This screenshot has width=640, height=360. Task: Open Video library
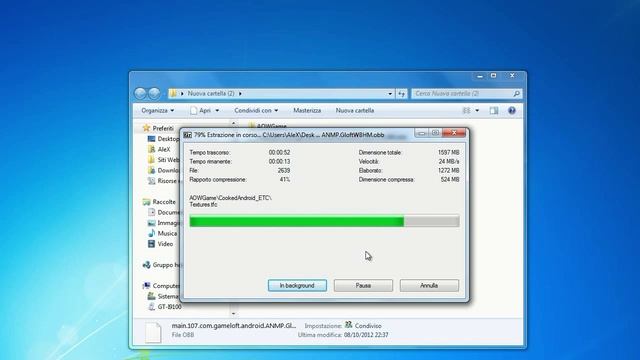click(165, 244)
